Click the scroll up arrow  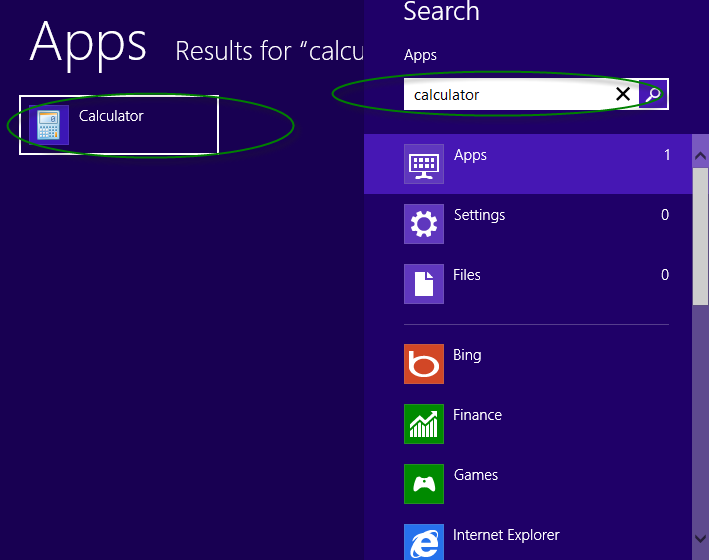700,156
